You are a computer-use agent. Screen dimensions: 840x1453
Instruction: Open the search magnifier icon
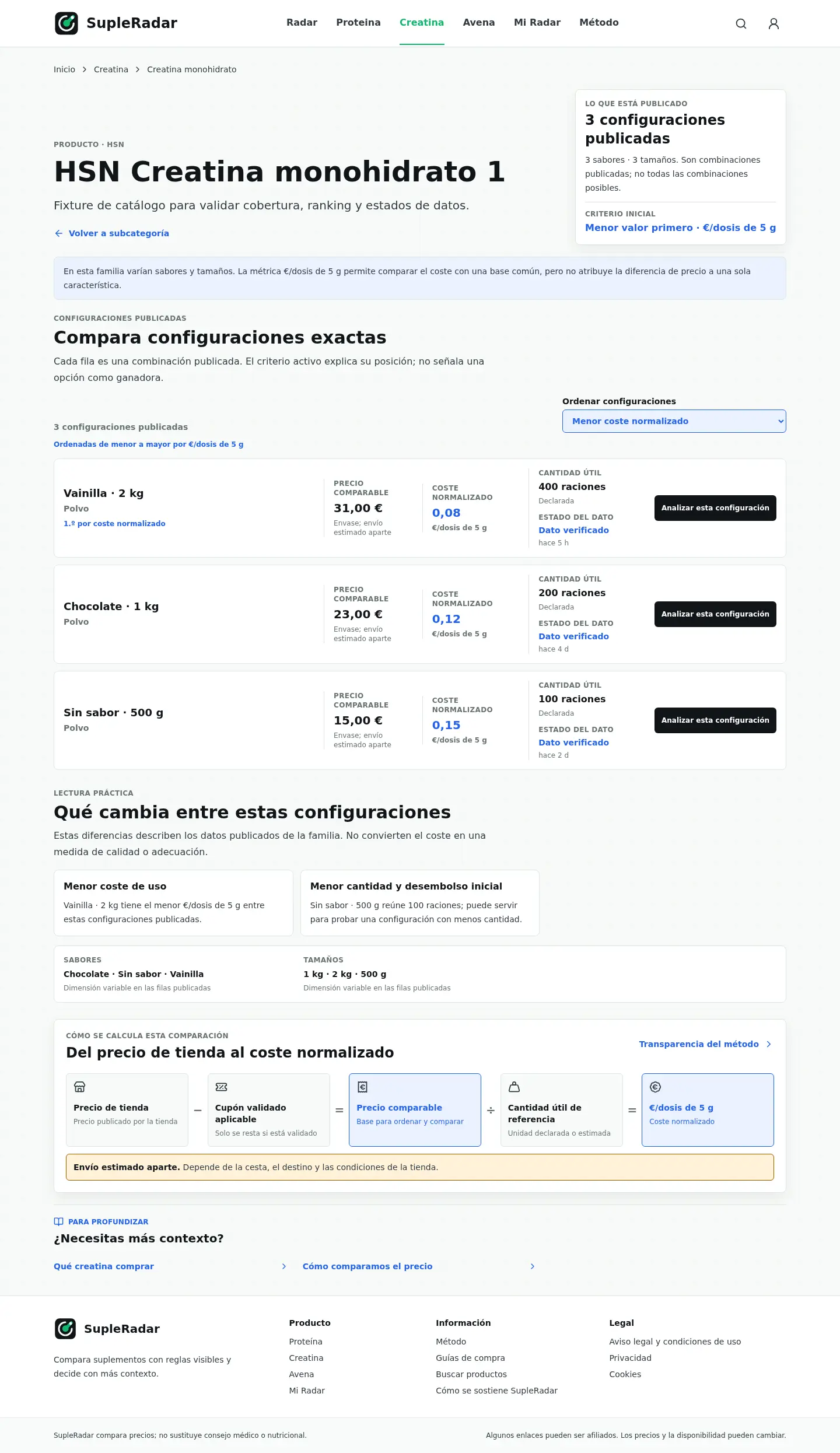[741, 23]
